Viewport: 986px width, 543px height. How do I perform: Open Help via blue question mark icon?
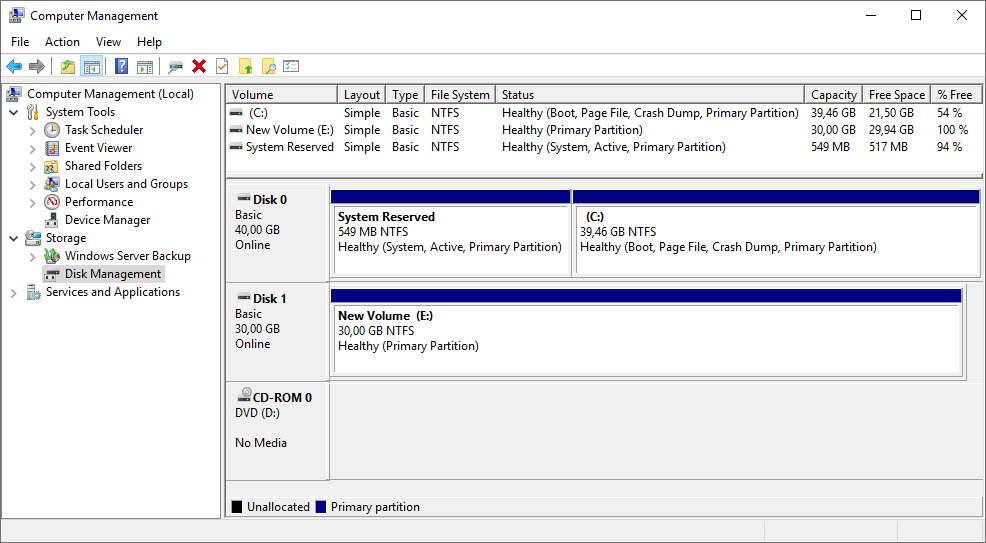[x=121, y=66]
